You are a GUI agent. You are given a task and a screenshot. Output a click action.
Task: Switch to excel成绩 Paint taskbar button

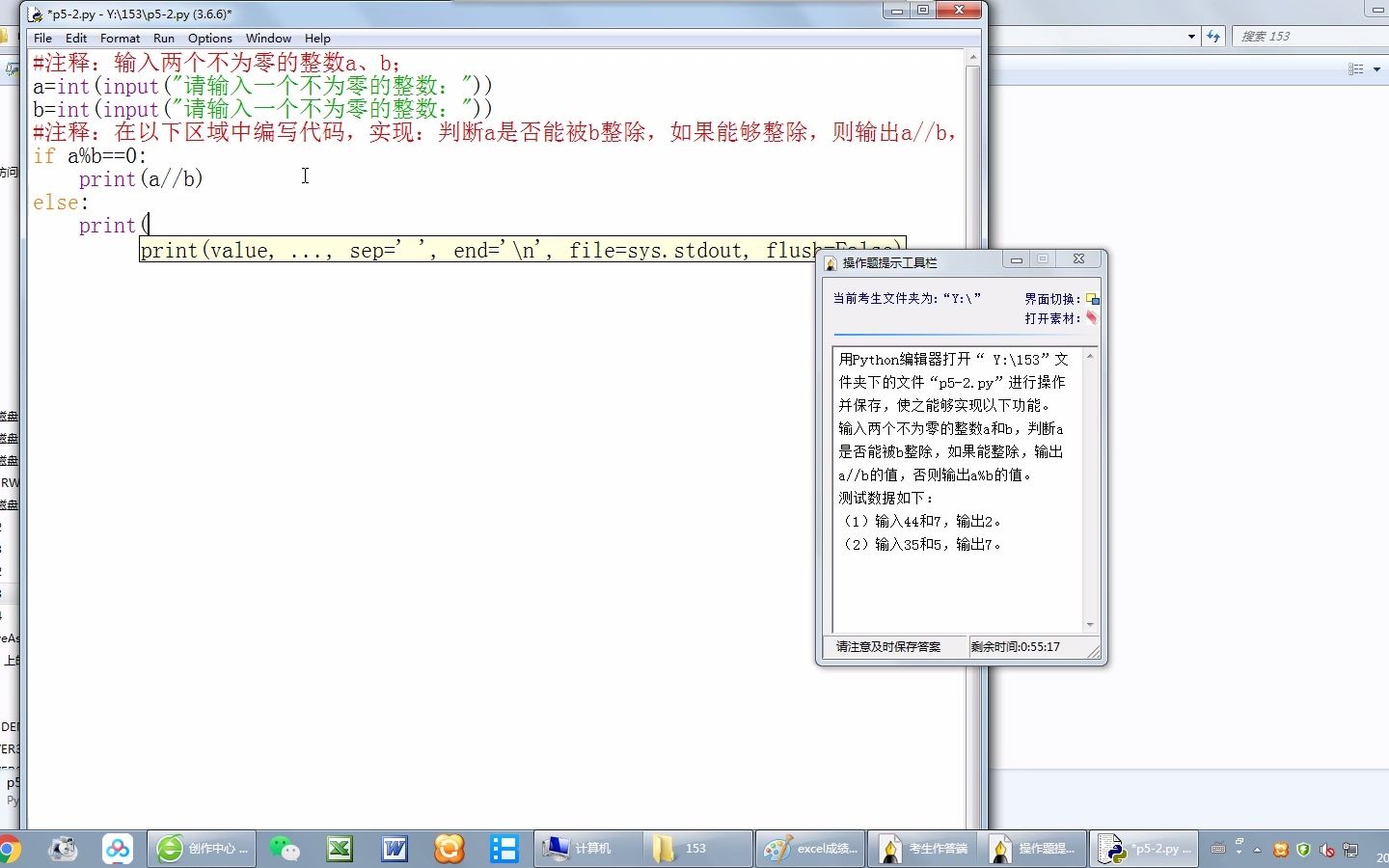click(809, 849)
